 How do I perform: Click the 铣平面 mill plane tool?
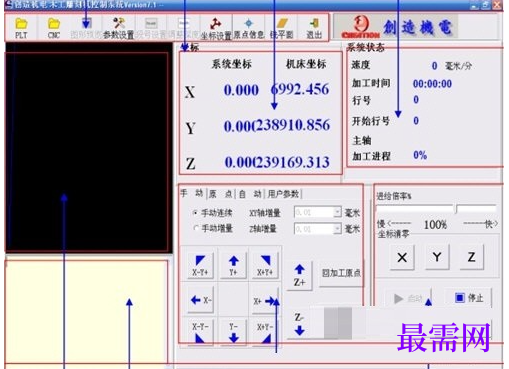[x=282, y=28]
